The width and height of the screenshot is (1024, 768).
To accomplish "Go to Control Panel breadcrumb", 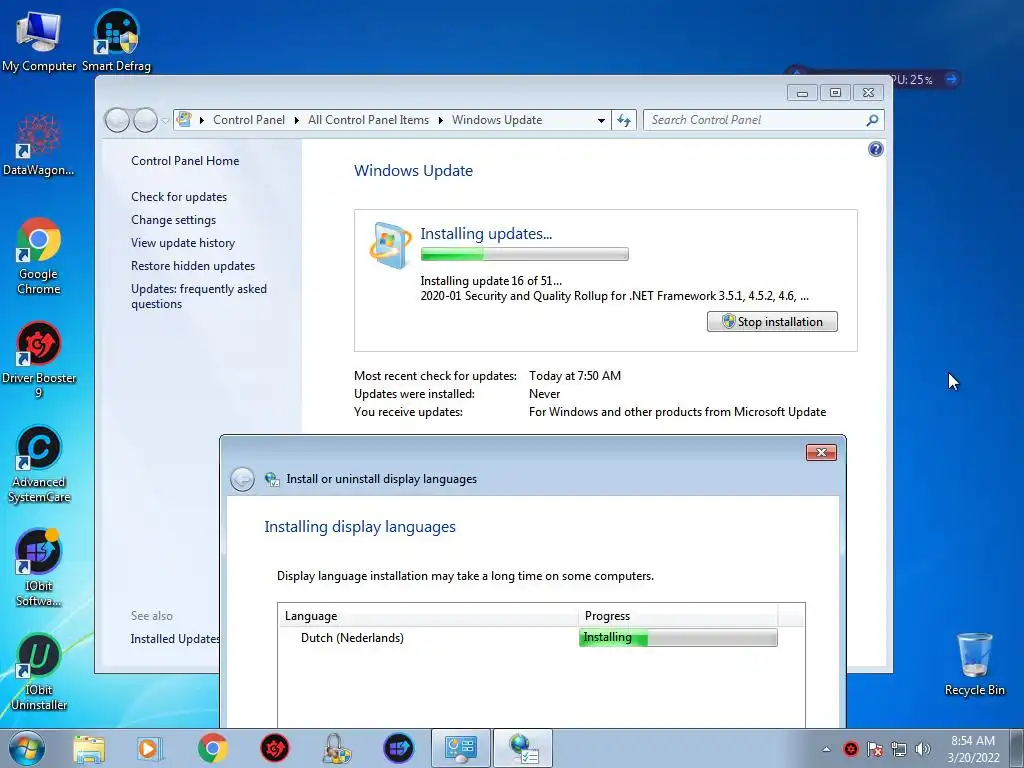I will pyautogui.click(x=249, y=120).
